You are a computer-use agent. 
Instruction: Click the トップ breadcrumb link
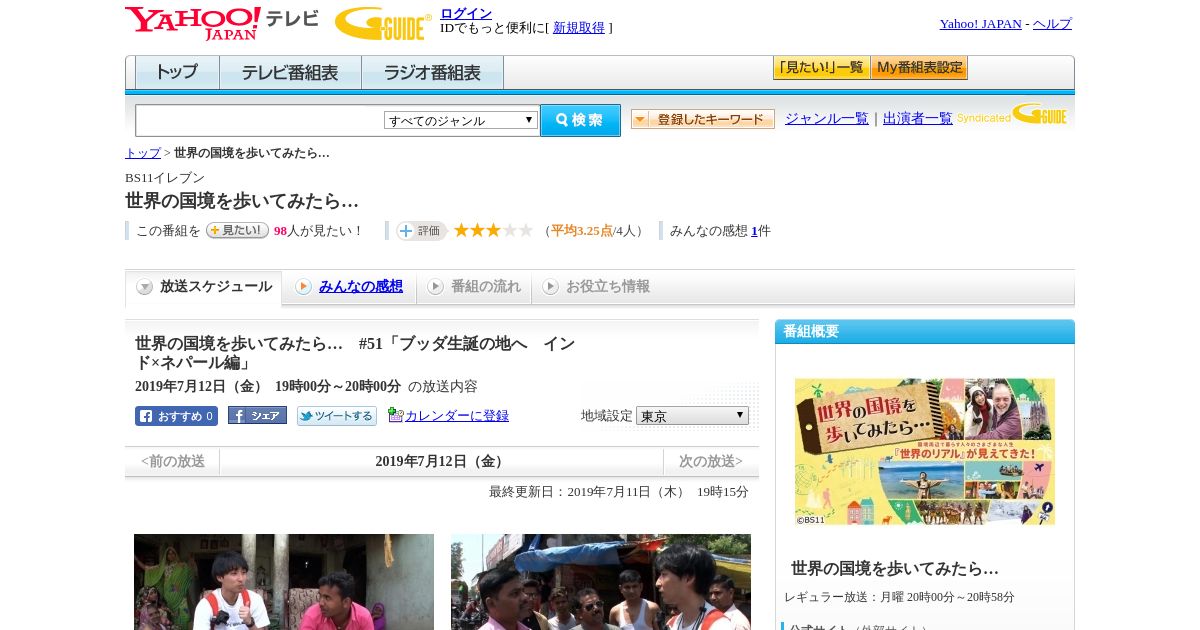click(143, 153)
